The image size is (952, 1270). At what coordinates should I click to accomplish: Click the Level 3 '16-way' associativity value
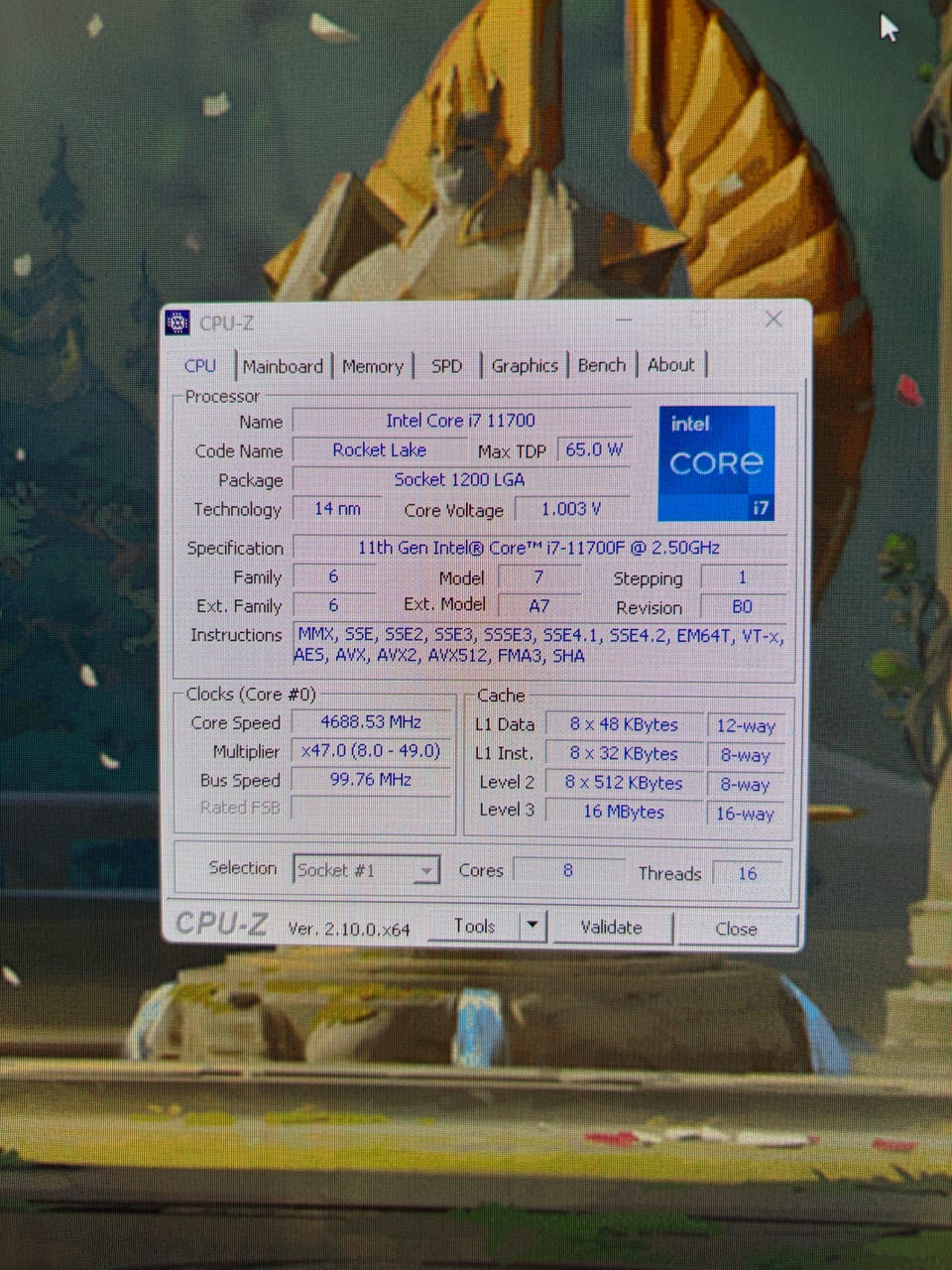pos(746,814)
